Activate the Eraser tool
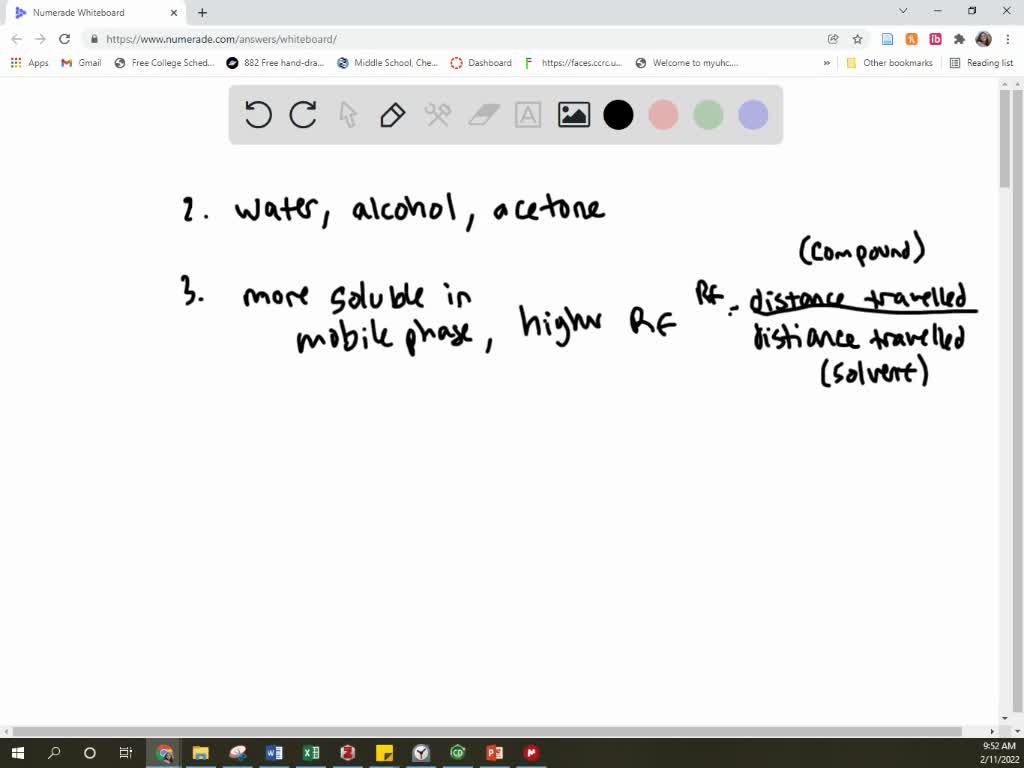This screenshot has width=1024, height=768. (x=482, y=114)
